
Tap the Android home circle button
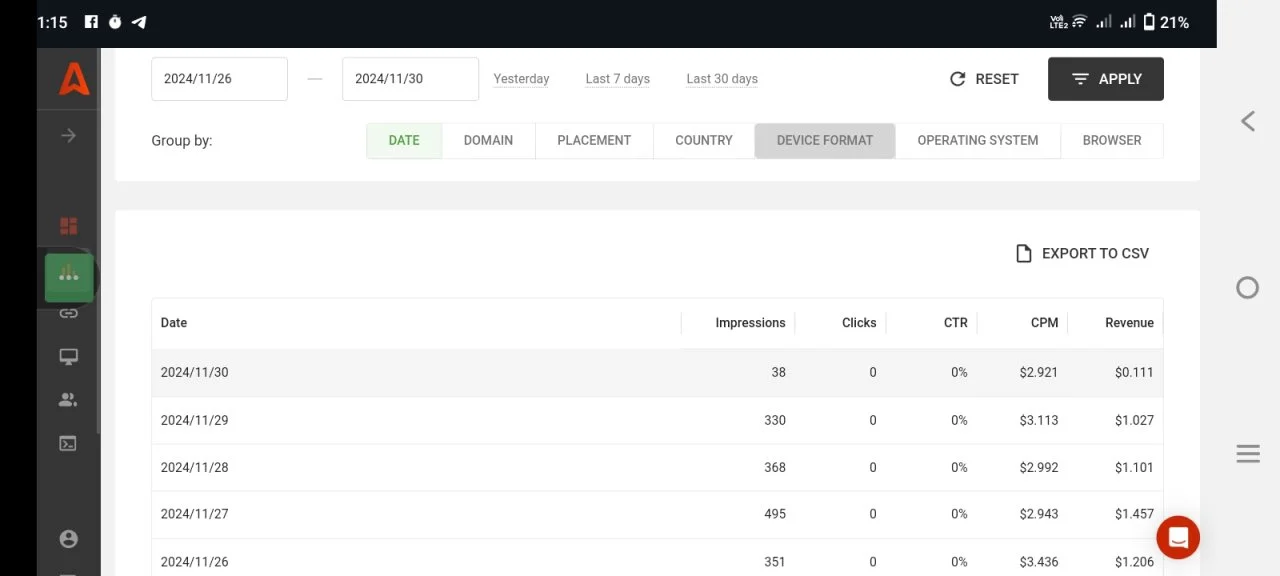point(1247,288)
